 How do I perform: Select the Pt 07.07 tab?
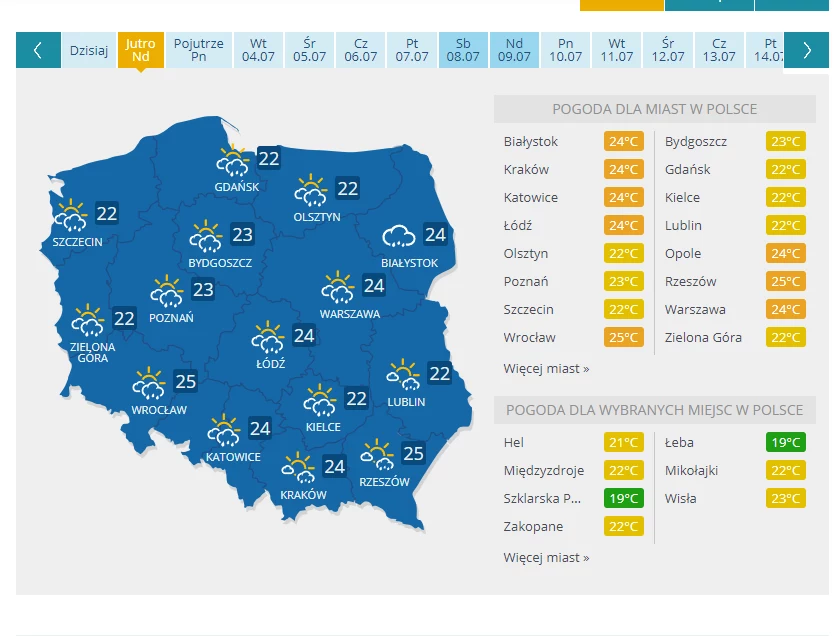coord(412,50)
